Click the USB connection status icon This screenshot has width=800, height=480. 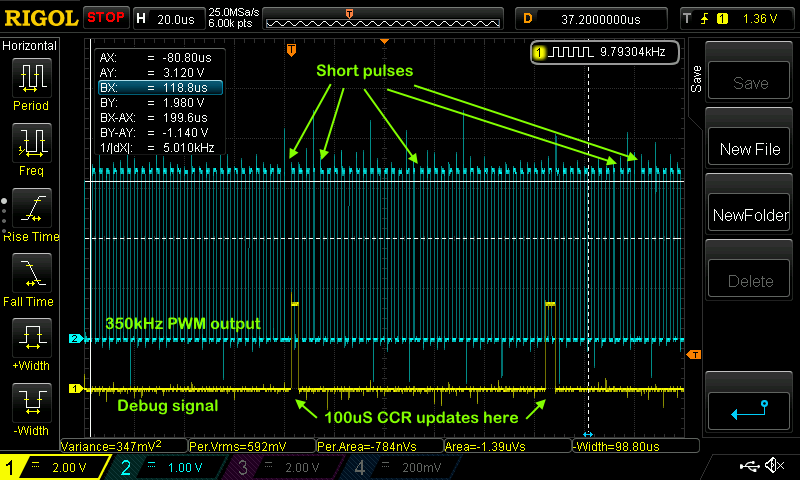coord(749,465)
